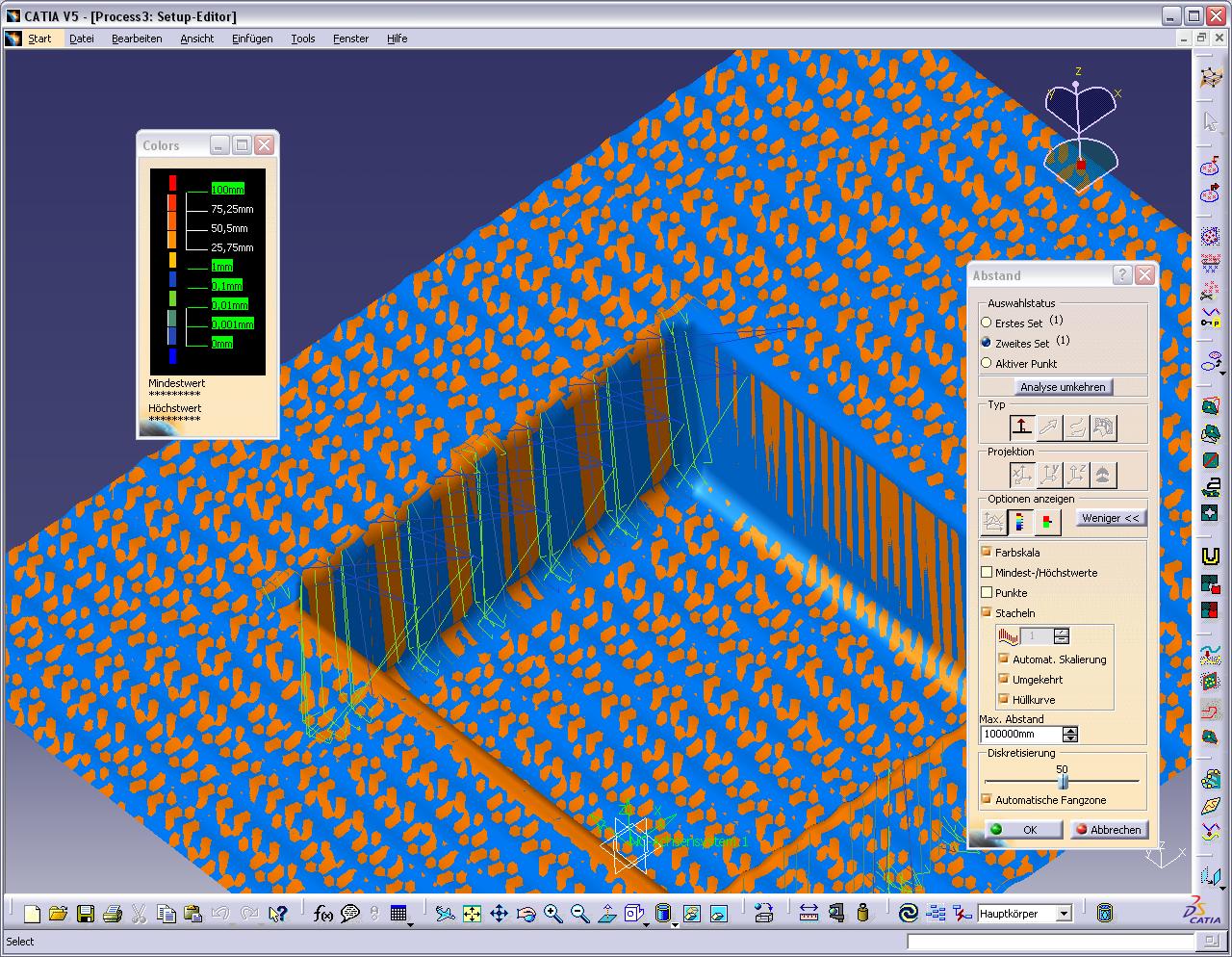Toggle Automatische Fangzone checkbox
Screen dimensions: 1232x957
[x=986, y=799]
